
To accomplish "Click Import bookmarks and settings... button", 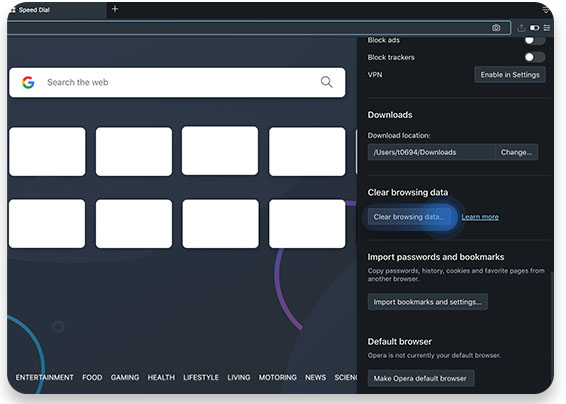I will (427, 302).
